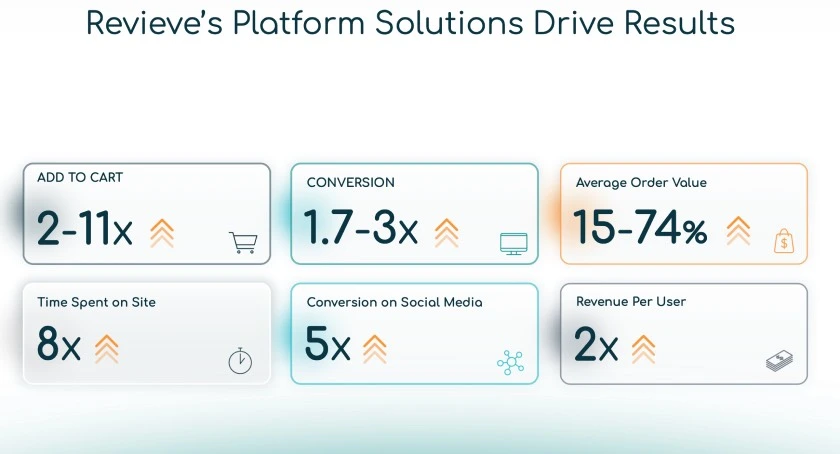
Task: Click the Revieve's Platform Solutions title
Action: (x=411, y=24)
